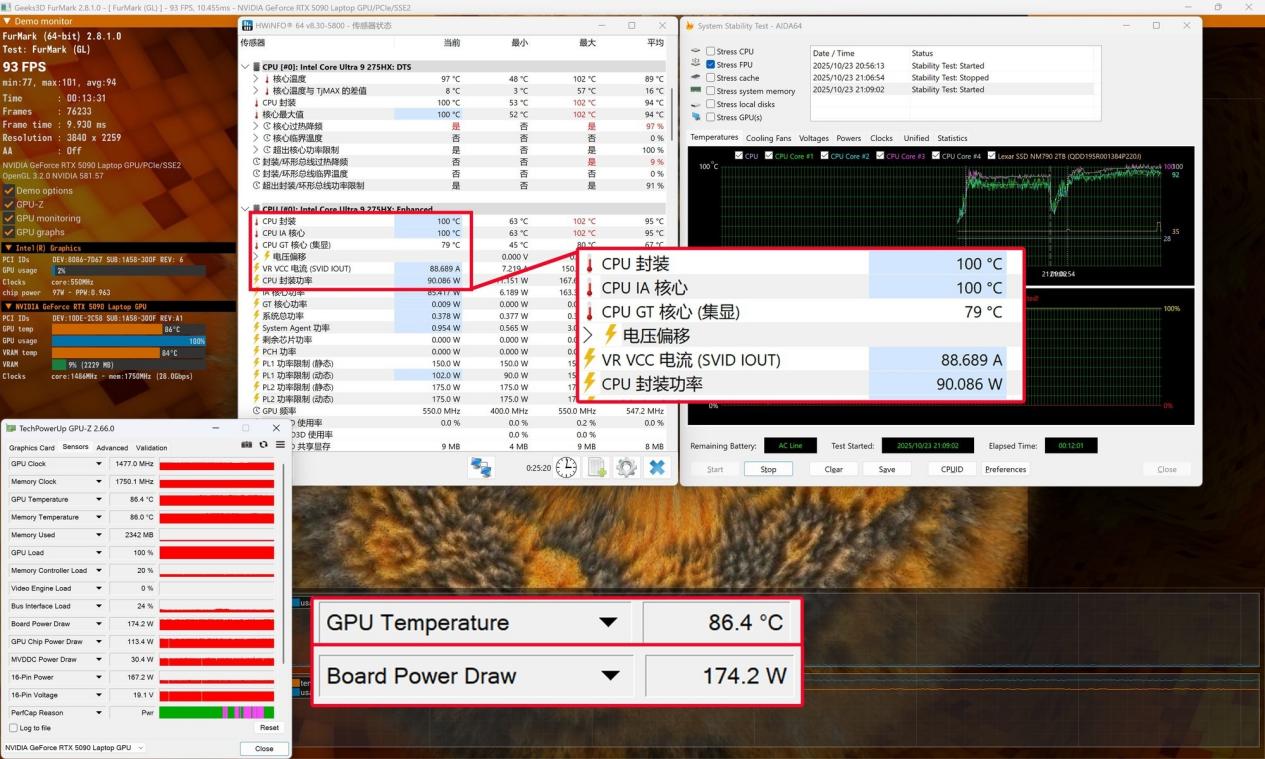Enable the Stress CPU checkbox
Image resolution: width=1265 pixels, height=759 pixels.
pos(710,51)
